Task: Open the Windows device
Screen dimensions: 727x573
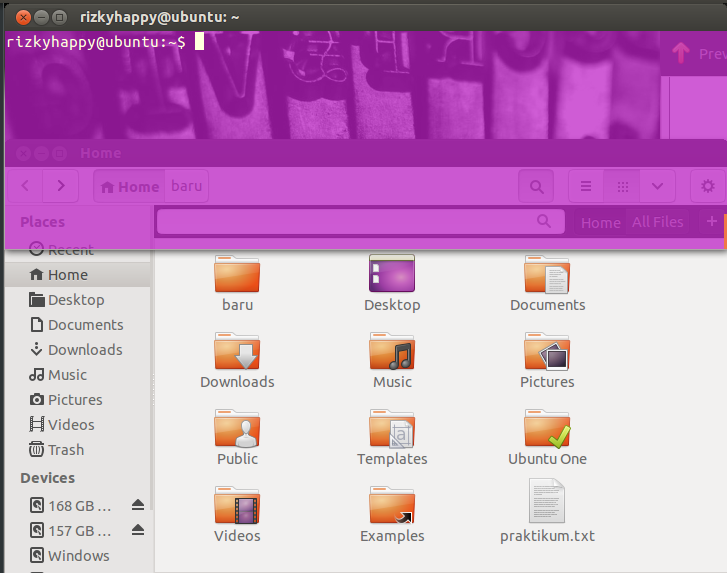Action: tap(70, 556)
